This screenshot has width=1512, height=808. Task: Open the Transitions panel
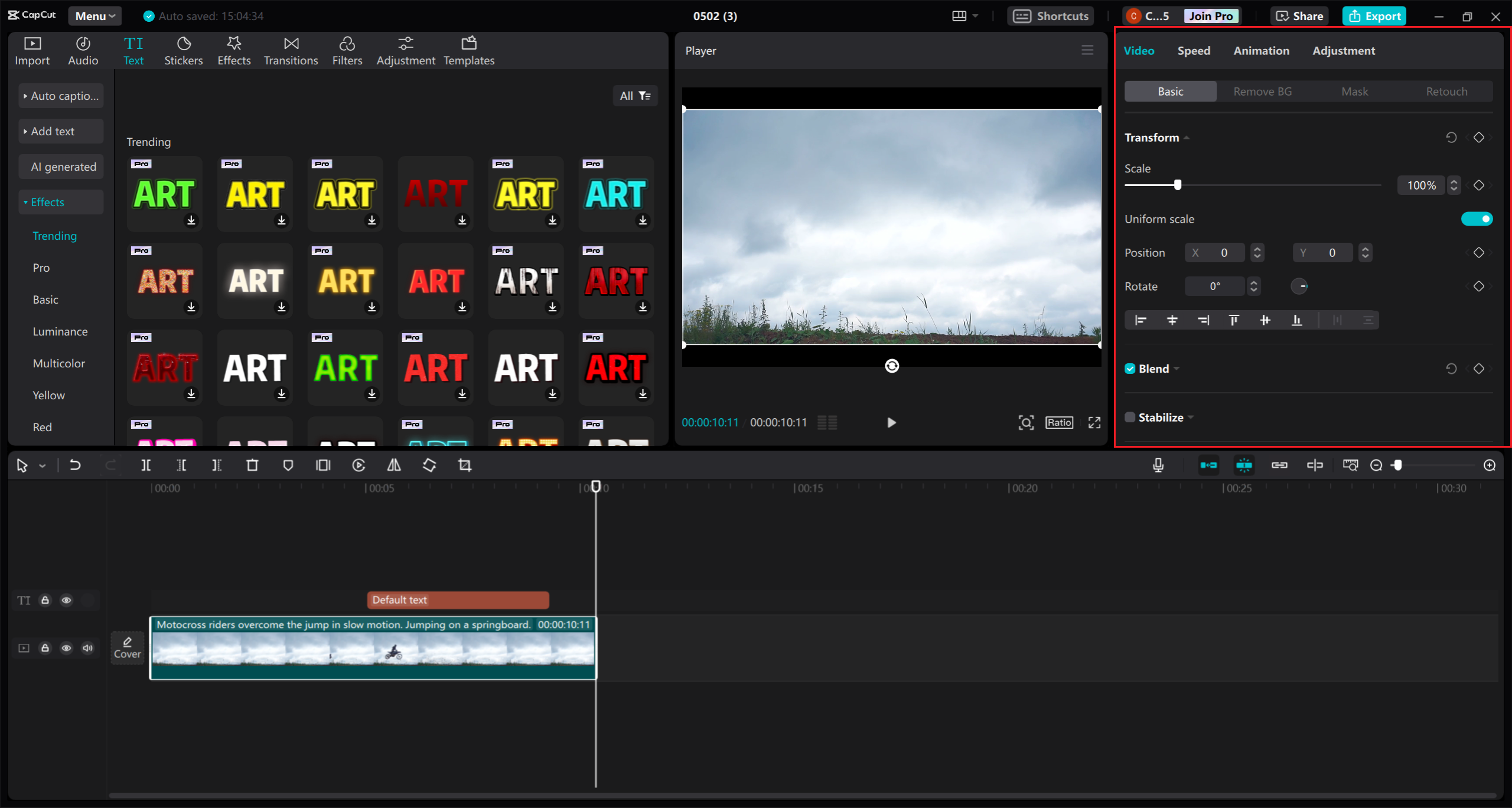pos(291,50)
